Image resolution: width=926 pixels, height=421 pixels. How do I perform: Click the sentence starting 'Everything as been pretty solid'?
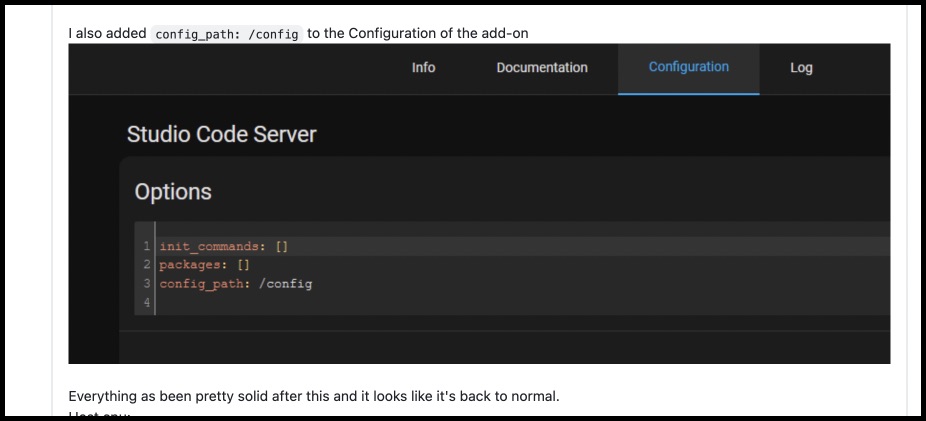click(x=314, y=396)
